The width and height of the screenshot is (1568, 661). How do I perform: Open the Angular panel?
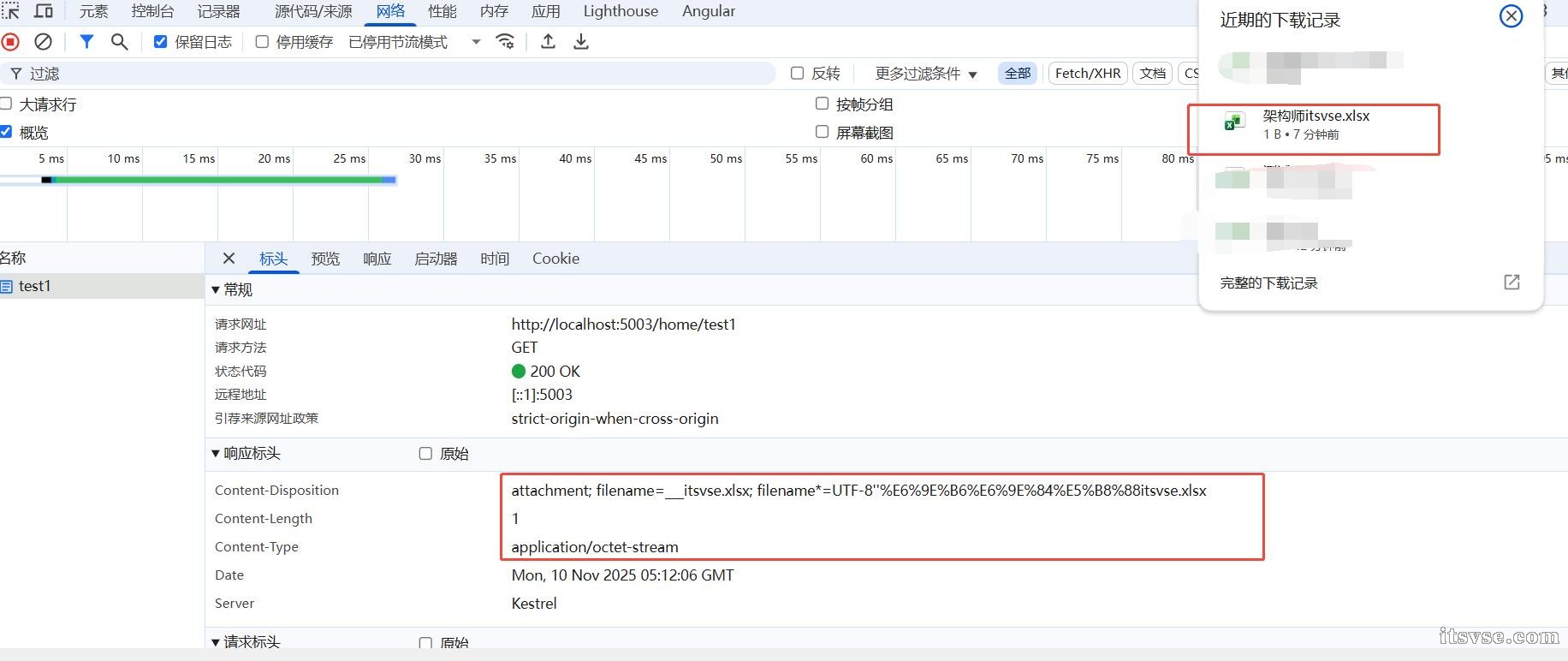click(x=709, y=11)
